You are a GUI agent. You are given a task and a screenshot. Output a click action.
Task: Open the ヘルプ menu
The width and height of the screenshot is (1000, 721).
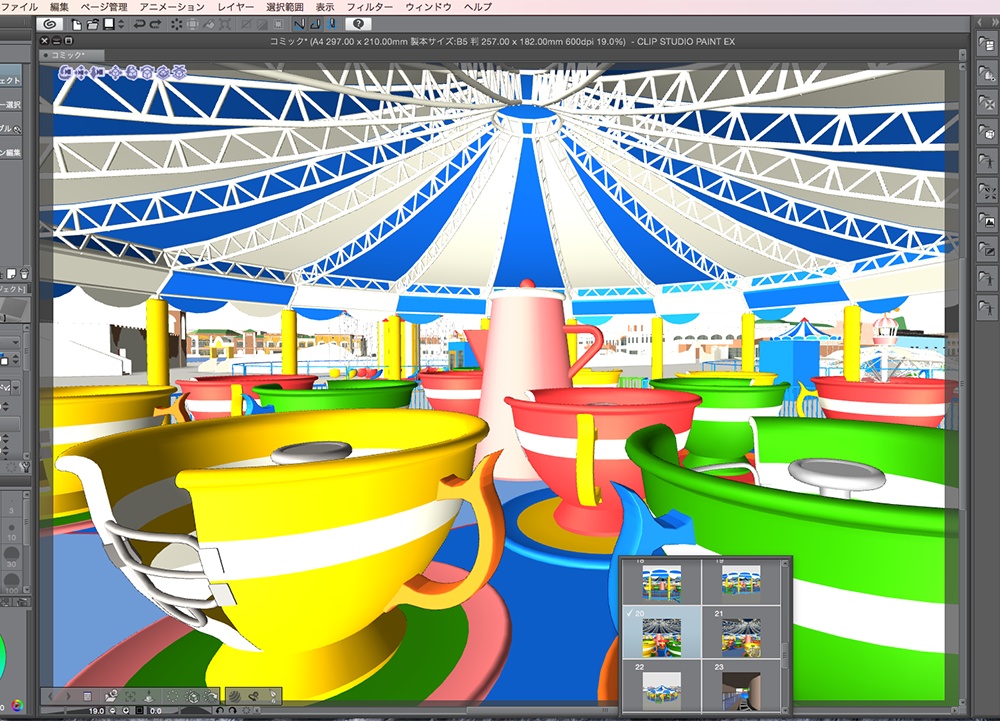click(x=478, y=7)
